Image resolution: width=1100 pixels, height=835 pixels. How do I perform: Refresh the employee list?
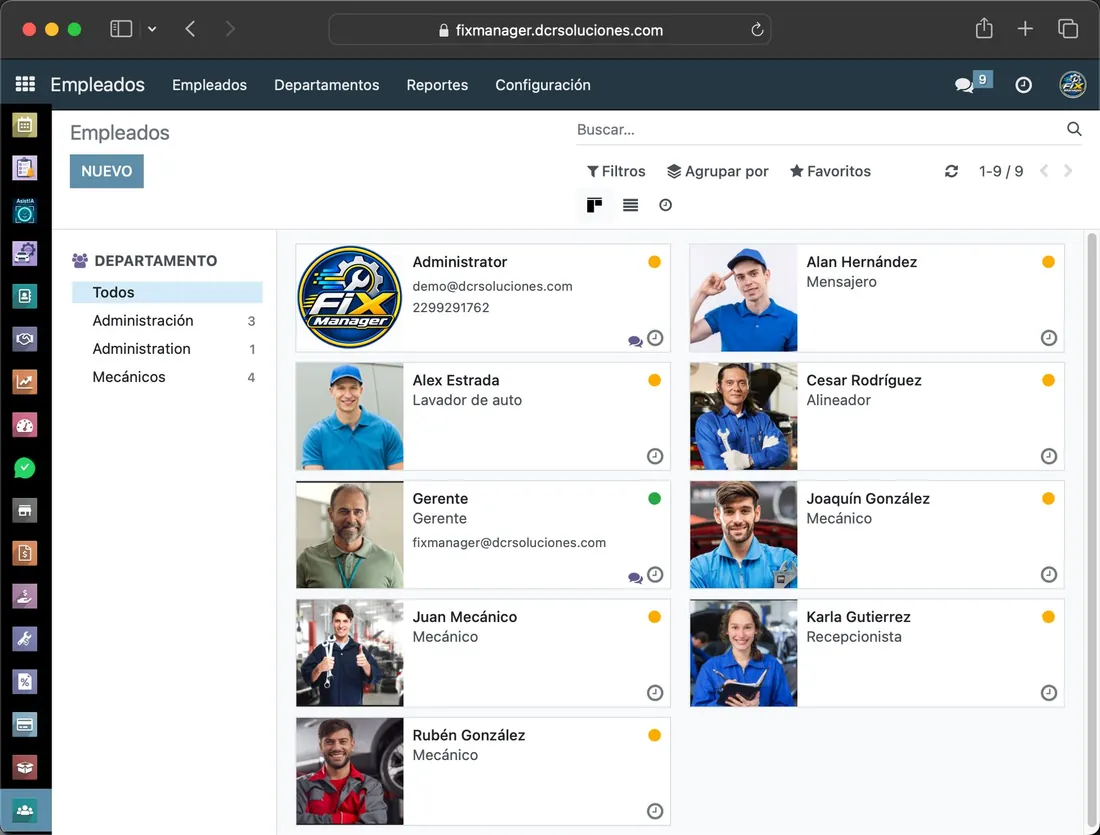[951, 171]
